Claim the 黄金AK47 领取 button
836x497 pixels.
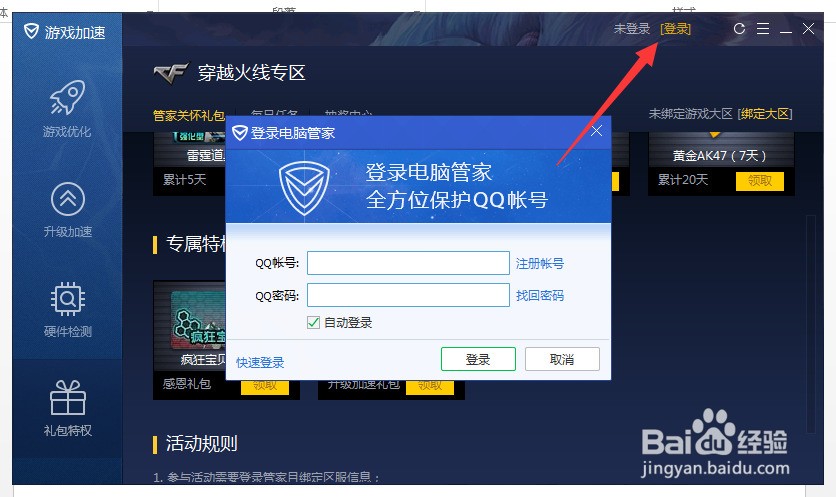tap(760, 181)
